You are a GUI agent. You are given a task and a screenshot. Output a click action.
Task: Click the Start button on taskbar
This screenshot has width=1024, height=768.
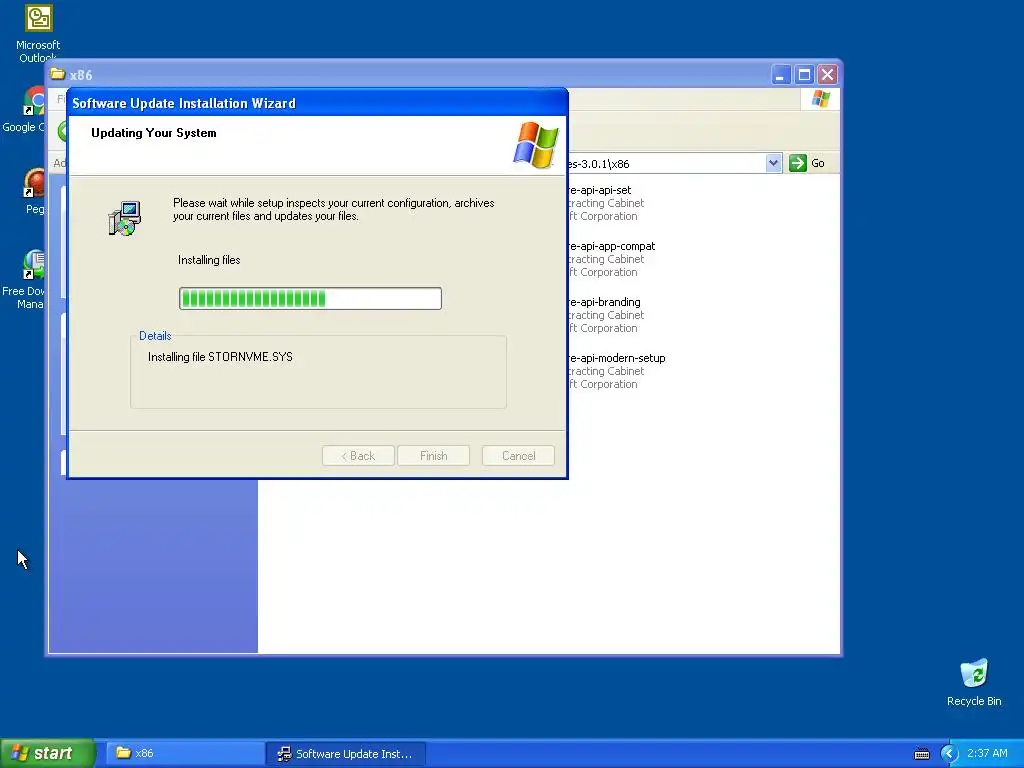[48, 753]
